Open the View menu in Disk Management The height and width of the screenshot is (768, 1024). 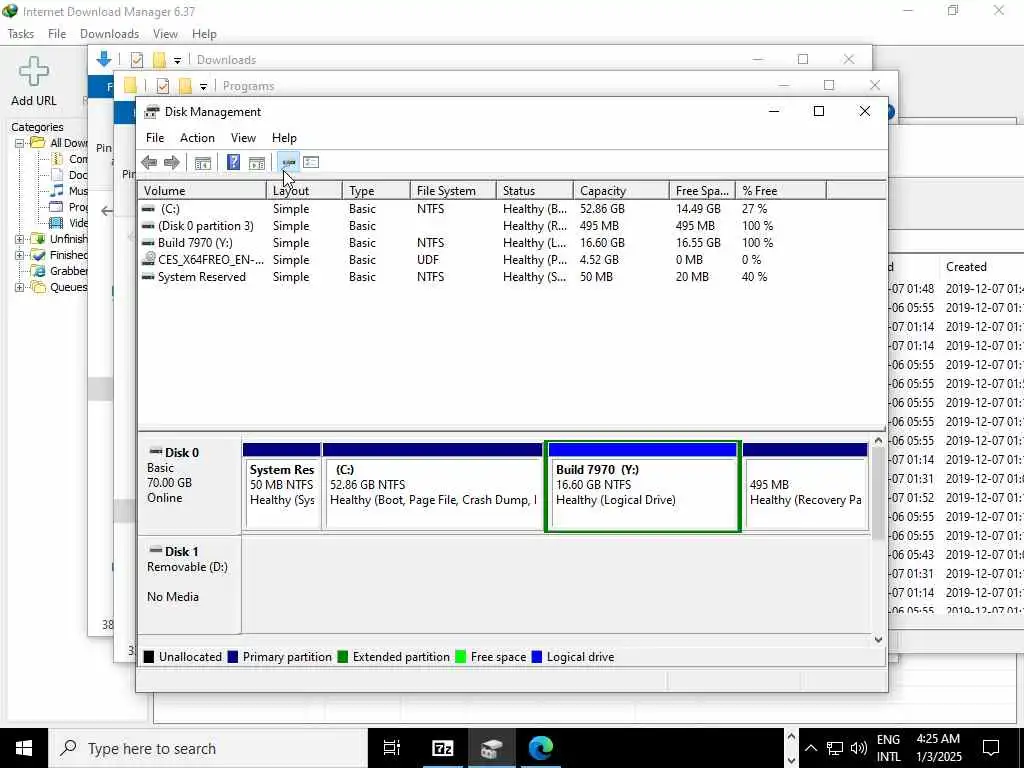[243, 138]
